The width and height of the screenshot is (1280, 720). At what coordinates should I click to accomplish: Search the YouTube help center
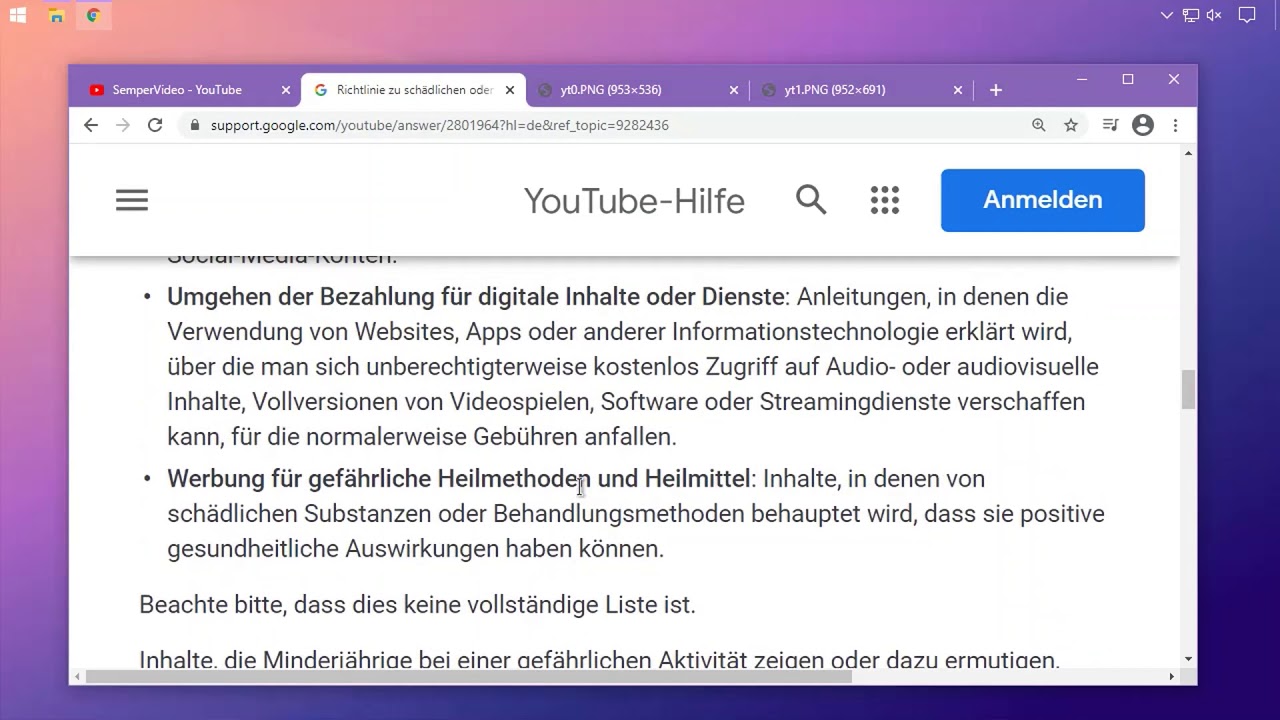811,200
